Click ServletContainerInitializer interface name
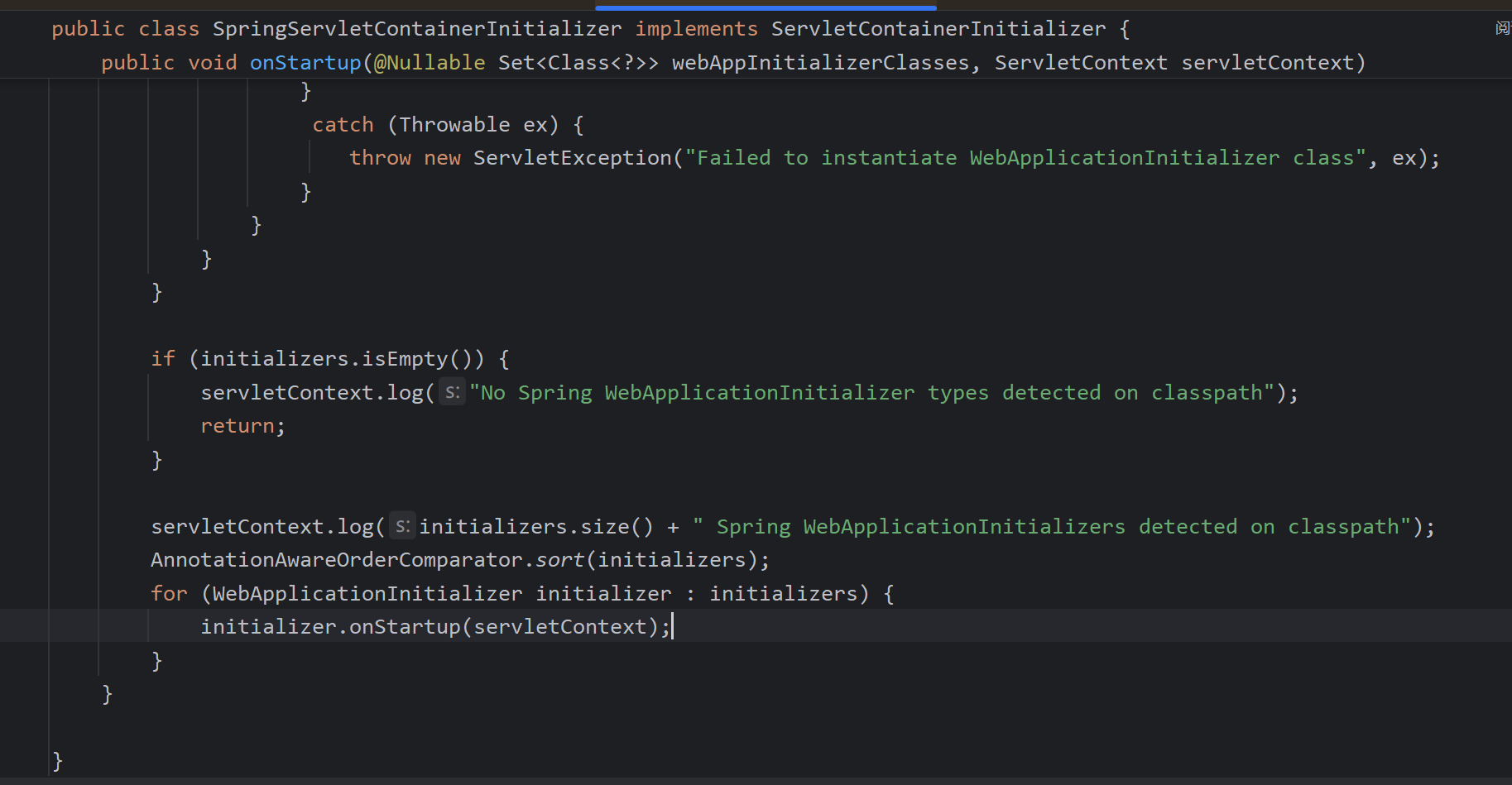Viewport: 1512px width, 785px height. click(x=938, y=29)
